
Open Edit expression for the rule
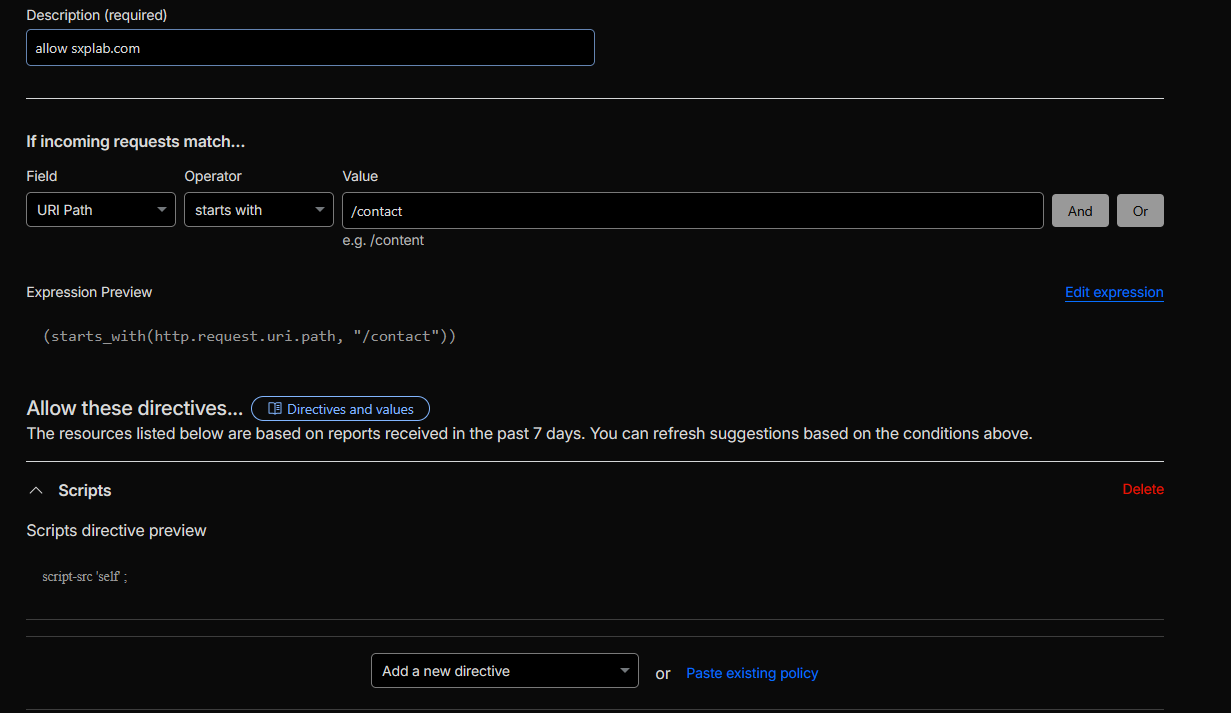click(1113, 292)
